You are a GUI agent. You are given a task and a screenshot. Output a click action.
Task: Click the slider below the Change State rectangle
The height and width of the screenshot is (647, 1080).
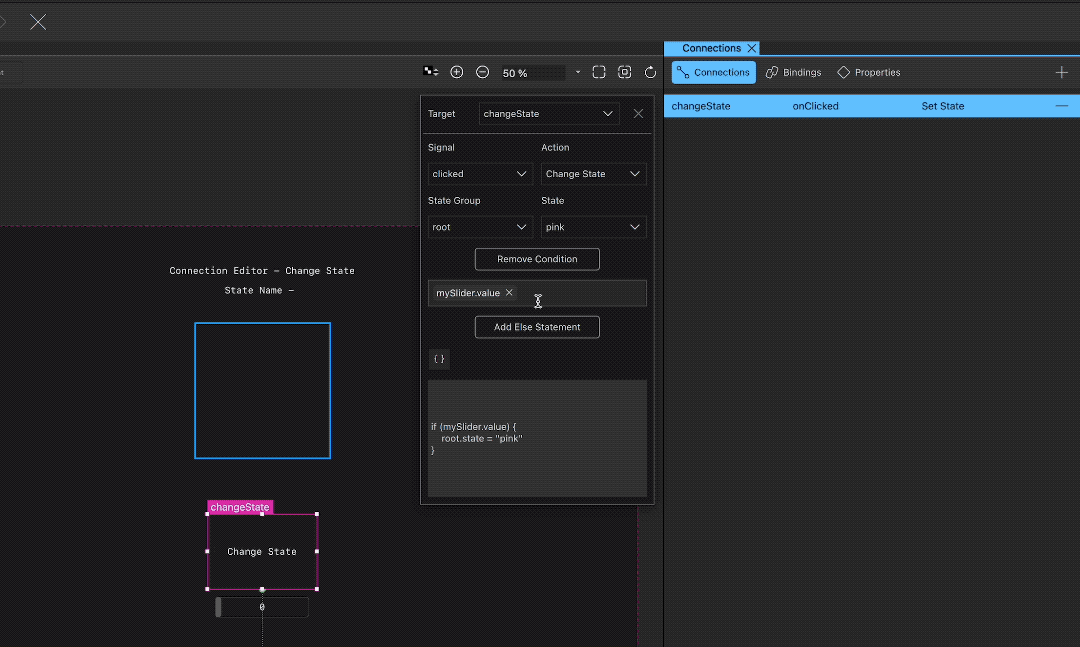(x=261, y=606)
